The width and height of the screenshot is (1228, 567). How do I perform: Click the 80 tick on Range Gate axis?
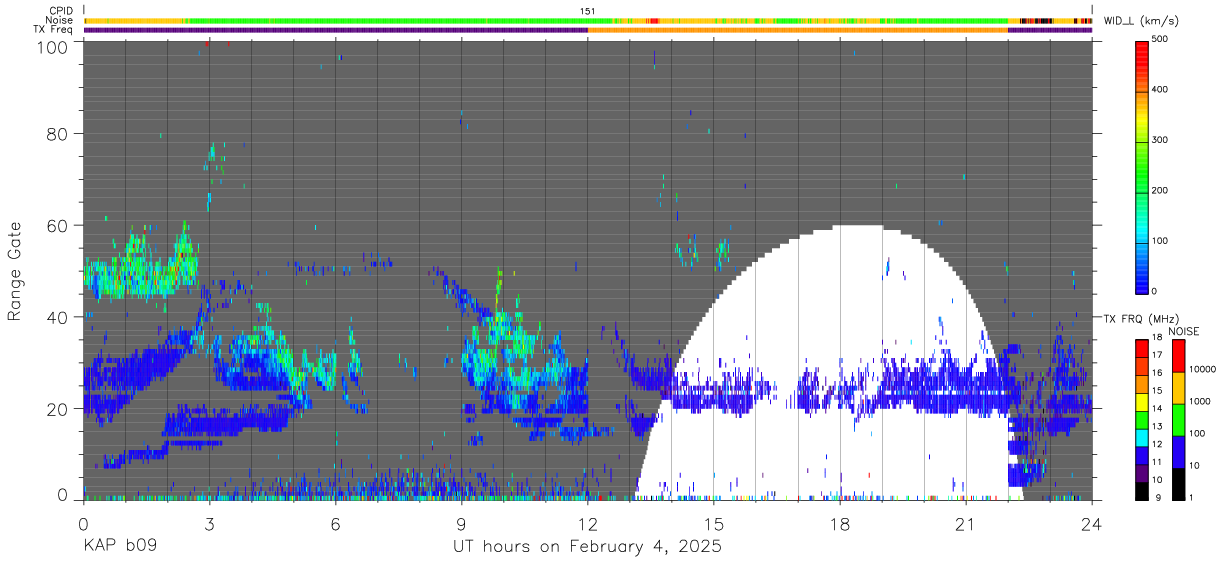pyautogui.click(x=58, y=133)
